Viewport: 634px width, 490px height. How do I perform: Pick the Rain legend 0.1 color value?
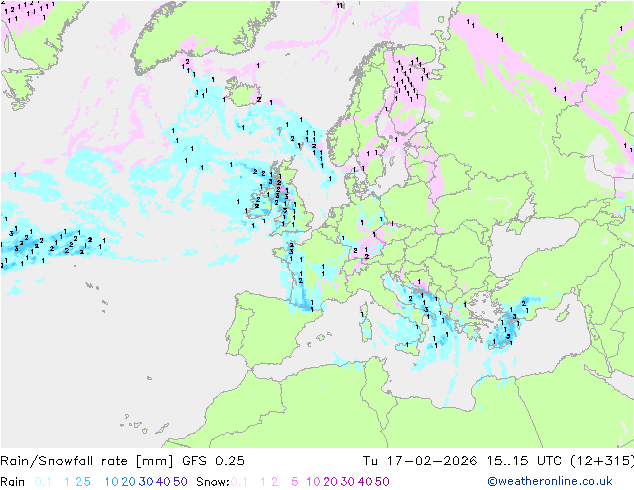[x=43, y=482]
